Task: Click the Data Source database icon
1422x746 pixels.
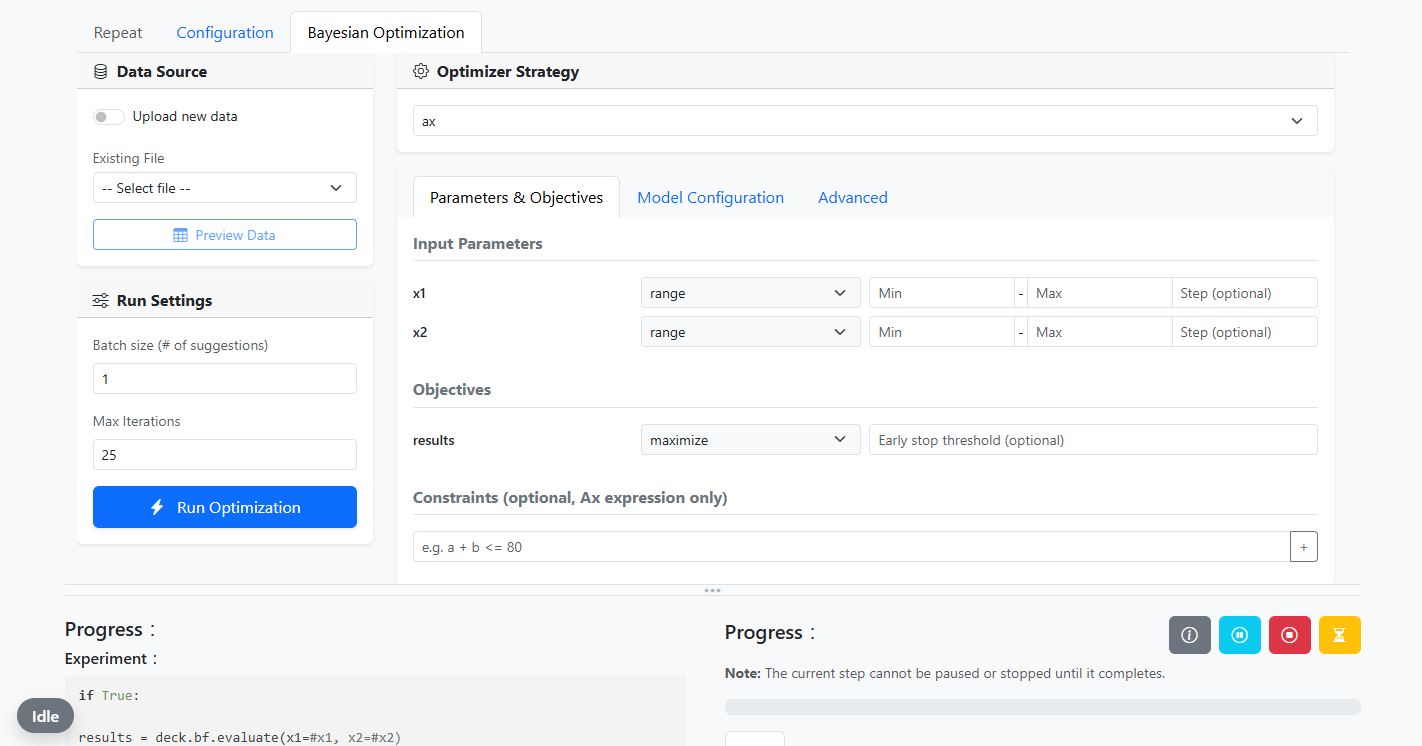Action: pyautogui.click(x=100, y=72)
